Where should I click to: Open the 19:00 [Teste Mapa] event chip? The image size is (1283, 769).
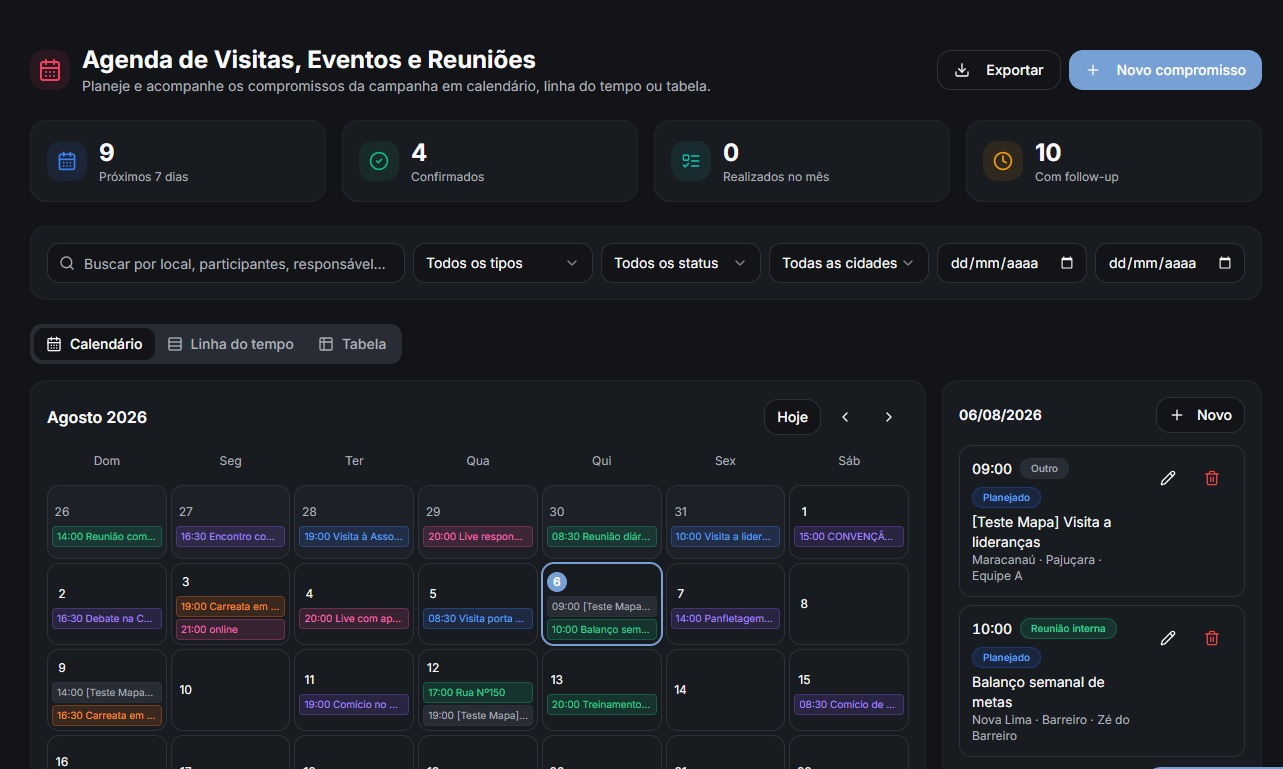478,715
